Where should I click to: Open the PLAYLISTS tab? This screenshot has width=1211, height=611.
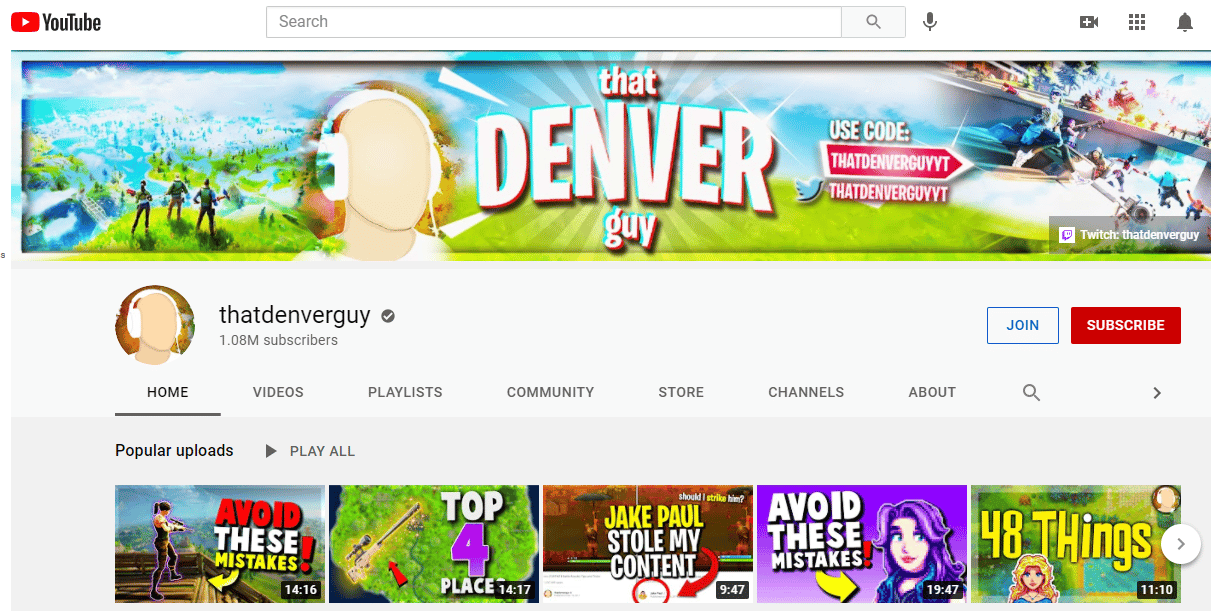[405, 392]
